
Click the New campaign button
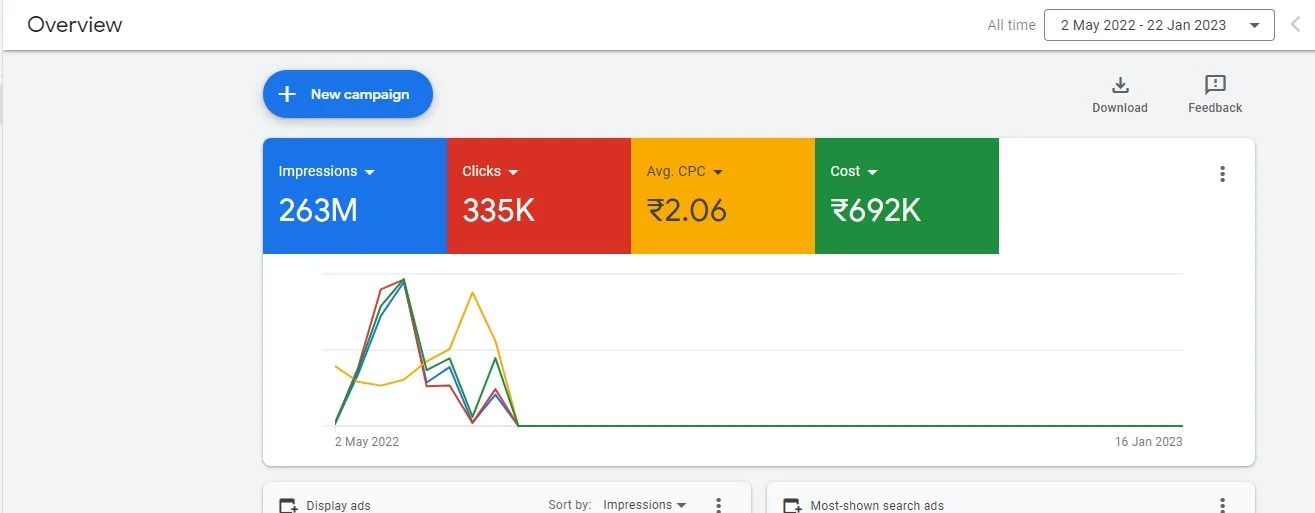(x=347, y=94)
